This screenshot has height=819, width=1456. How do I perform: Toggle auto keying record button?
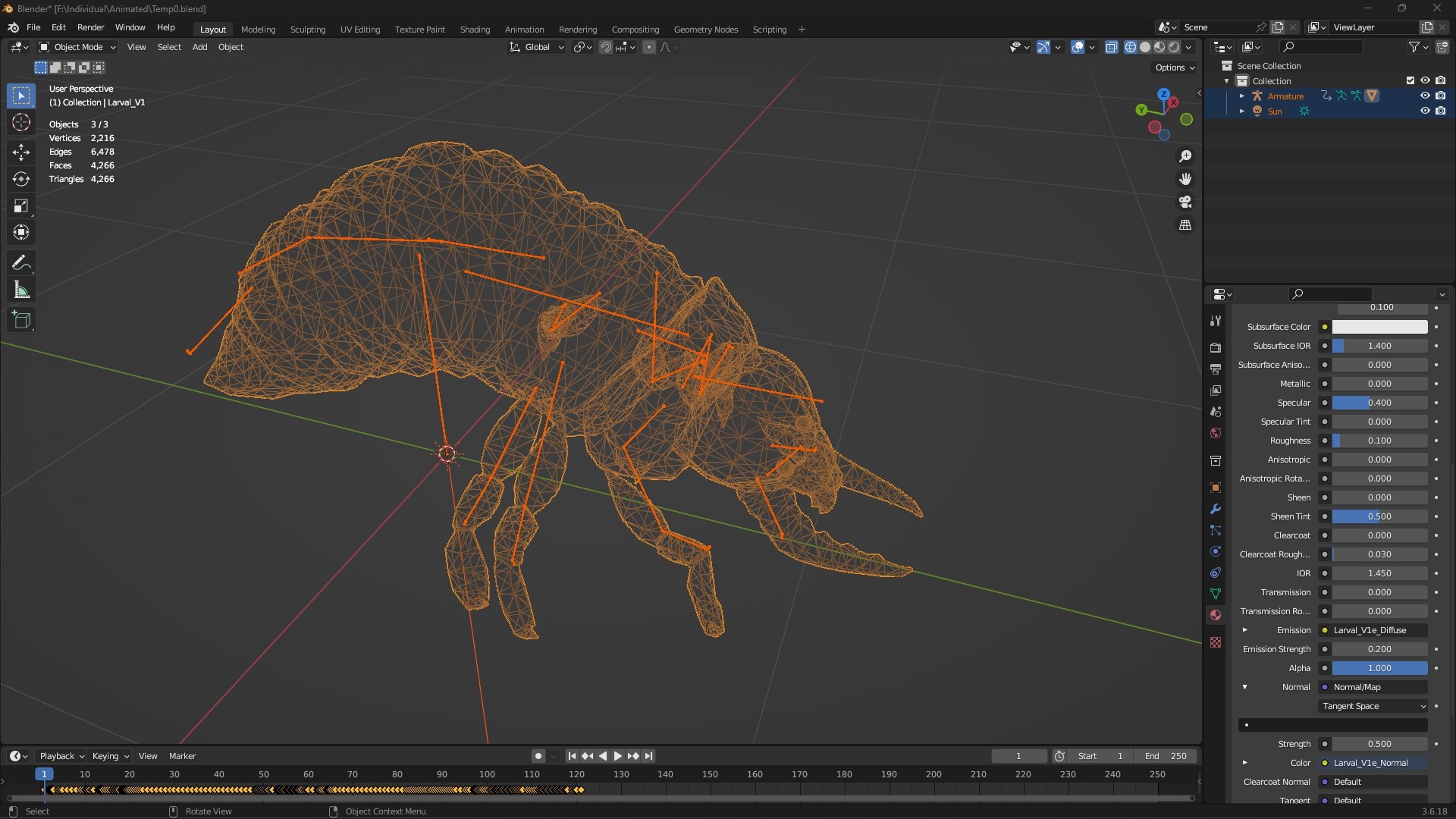(538, 756)
